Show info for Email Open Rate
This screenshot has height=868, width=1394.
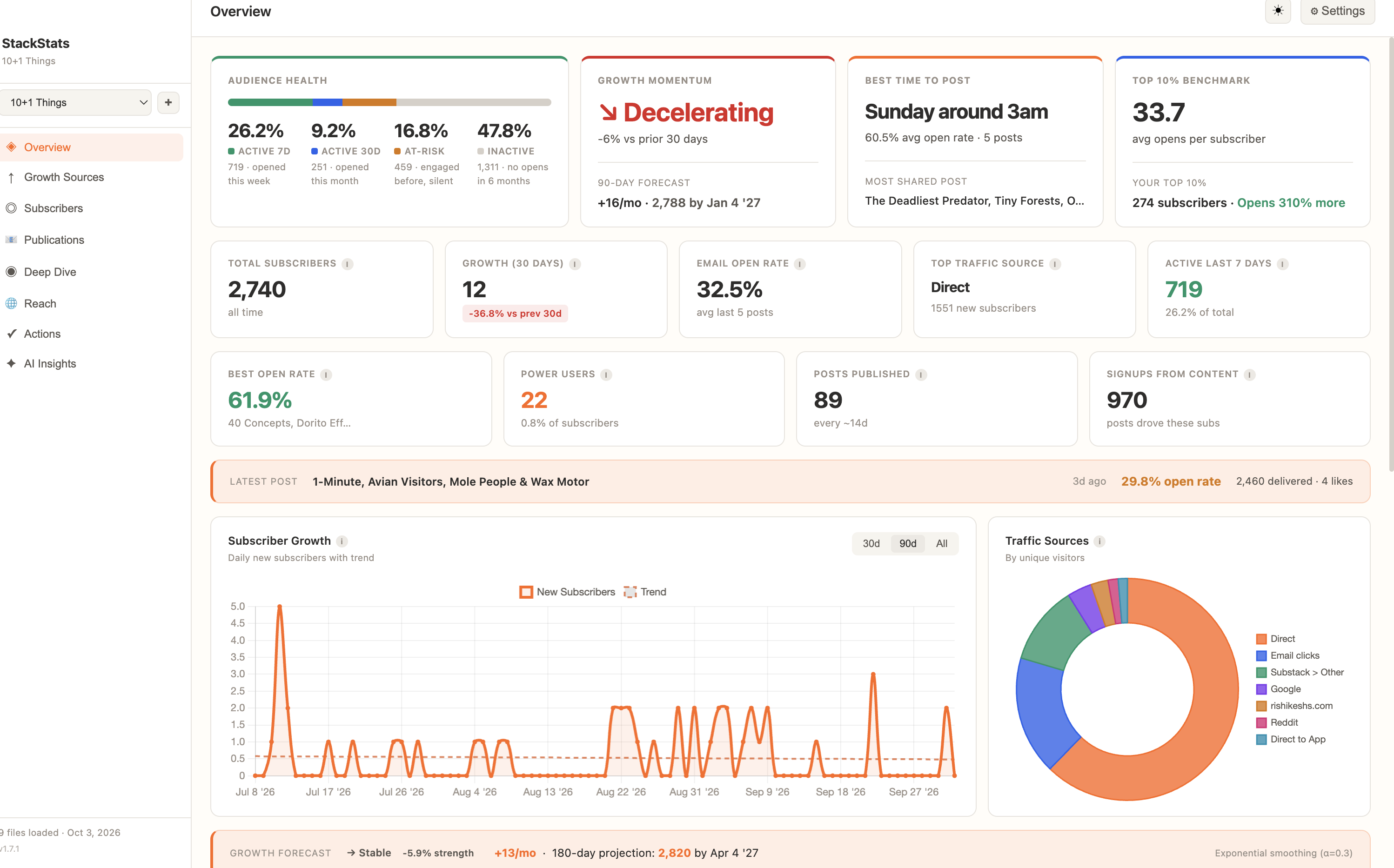(800, 264)
